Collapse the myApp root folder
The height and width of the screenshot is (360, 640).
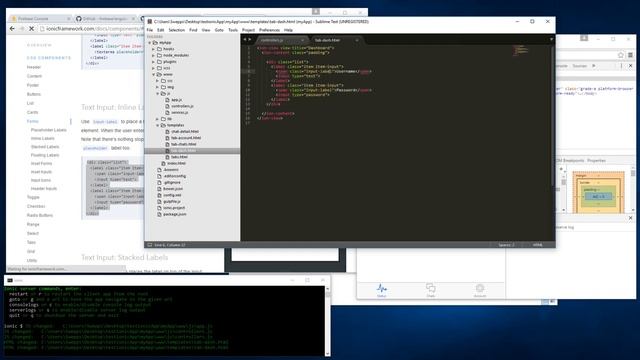coord(150,42)
